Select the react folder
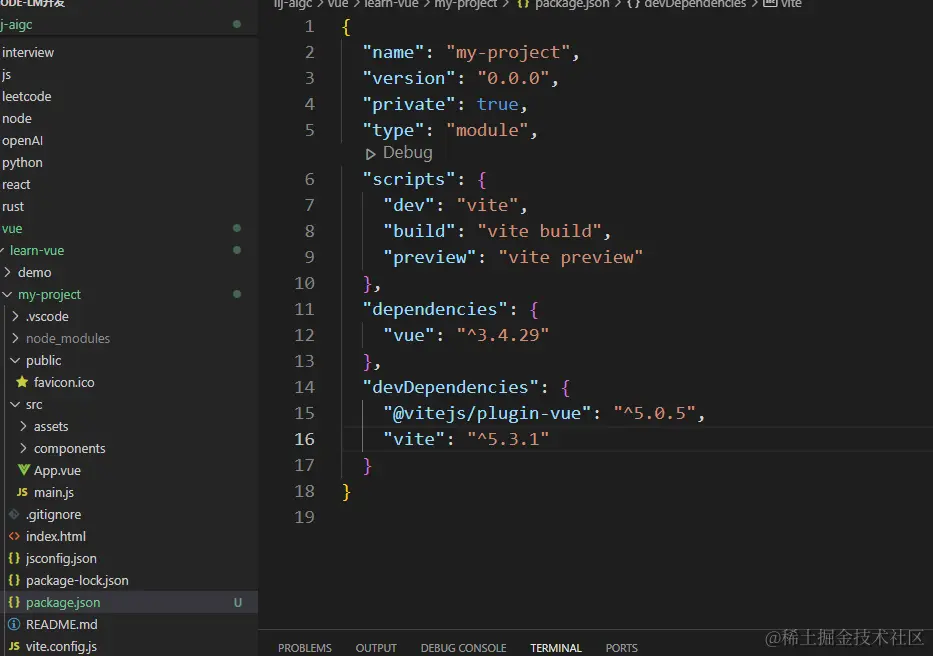Viewport: 933px width, 656px height. (x=16, y=185)
